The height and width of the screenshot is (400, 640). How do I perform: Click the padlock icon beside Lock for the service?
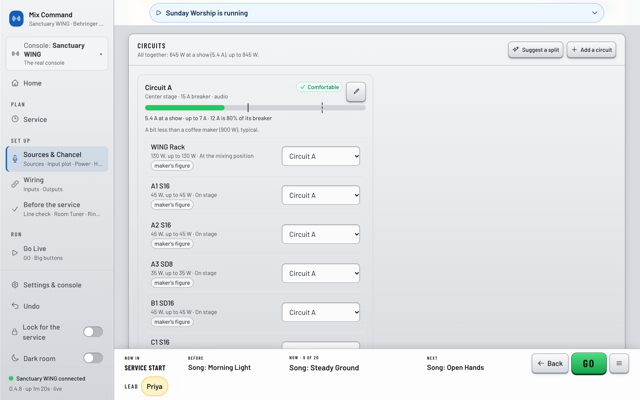tap(14, 332)
